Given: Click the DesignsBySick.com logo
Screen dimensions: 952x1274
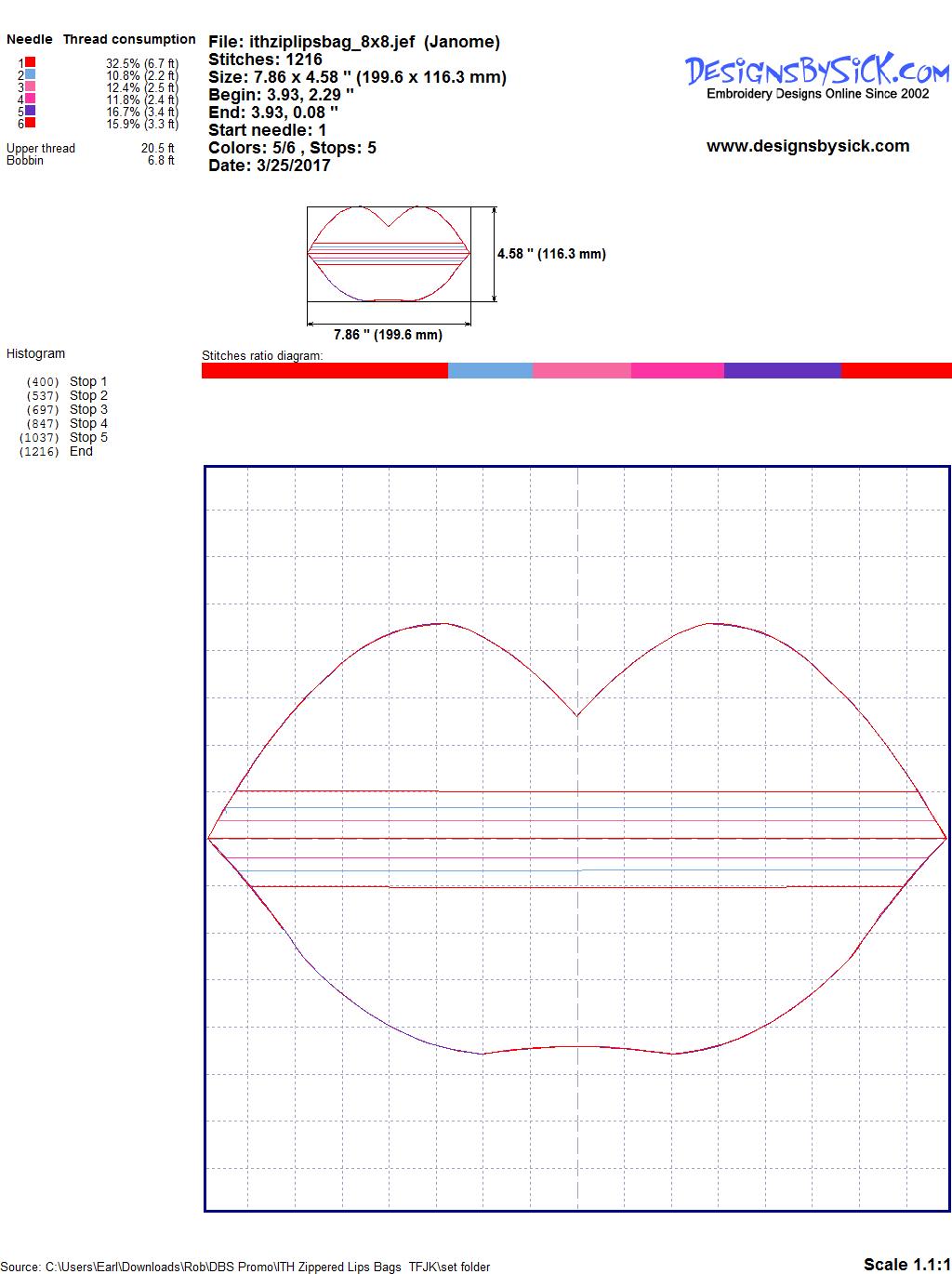Looking at the screenshot, I should coord(817,72).
